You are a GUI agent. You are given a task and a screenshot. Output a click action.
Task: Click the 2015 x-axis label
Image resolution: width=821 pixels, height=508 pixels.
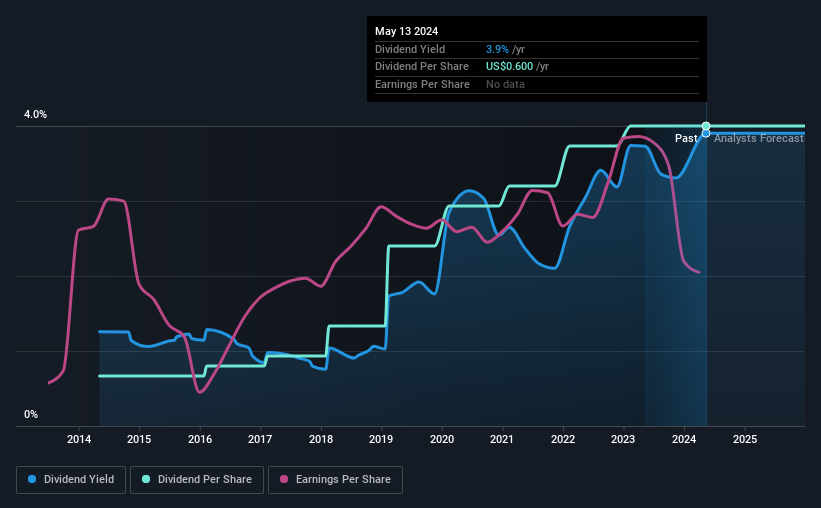coord(139,439)
